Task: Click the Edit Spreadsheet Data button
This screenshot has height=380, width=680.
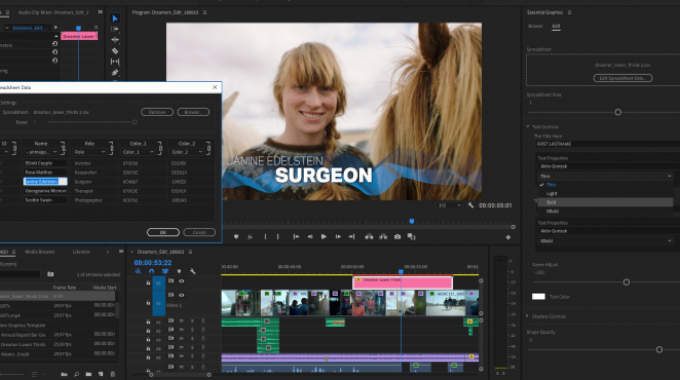Action: (623, 78)
